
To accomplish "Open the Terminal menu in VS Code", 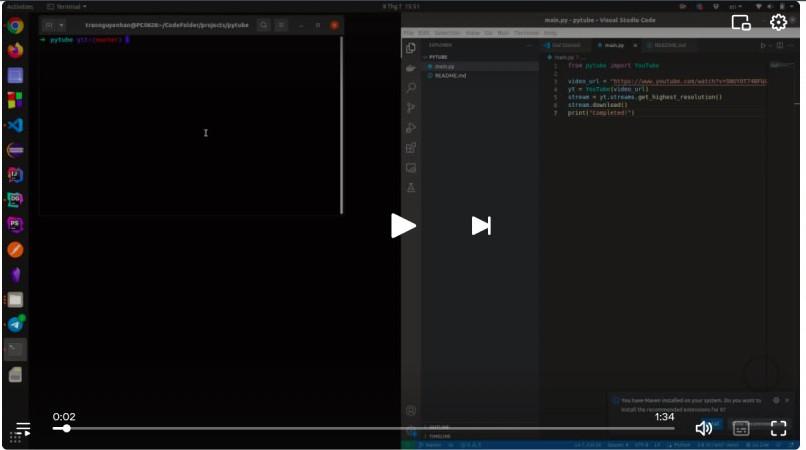I will [x=527, y=32].
